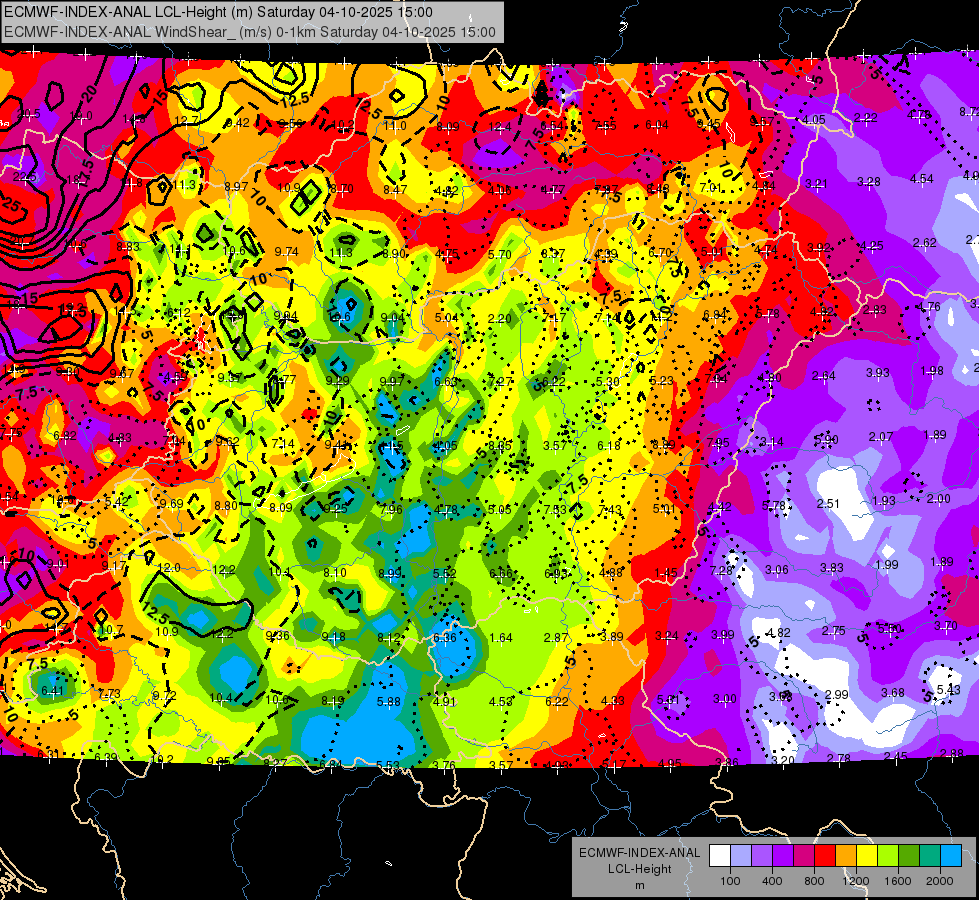This screenshot has width=979, height=900.
Task: Click the grid value 9.74
Action: (x=287, y=251)
